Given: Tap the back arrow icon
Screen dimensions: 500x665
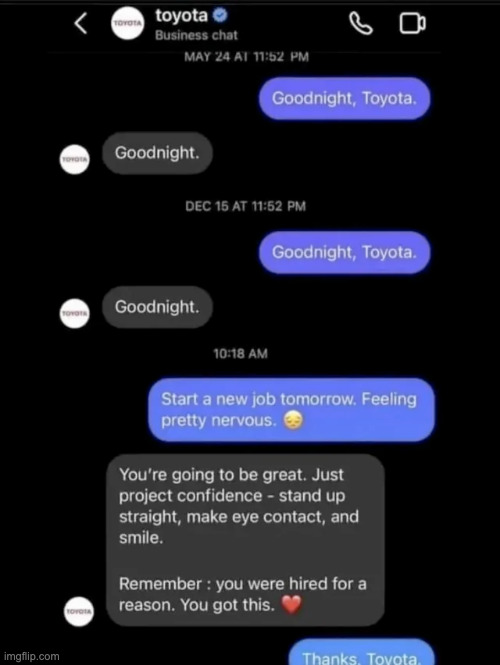Looking at the screenshot, I should coord(81,23).
